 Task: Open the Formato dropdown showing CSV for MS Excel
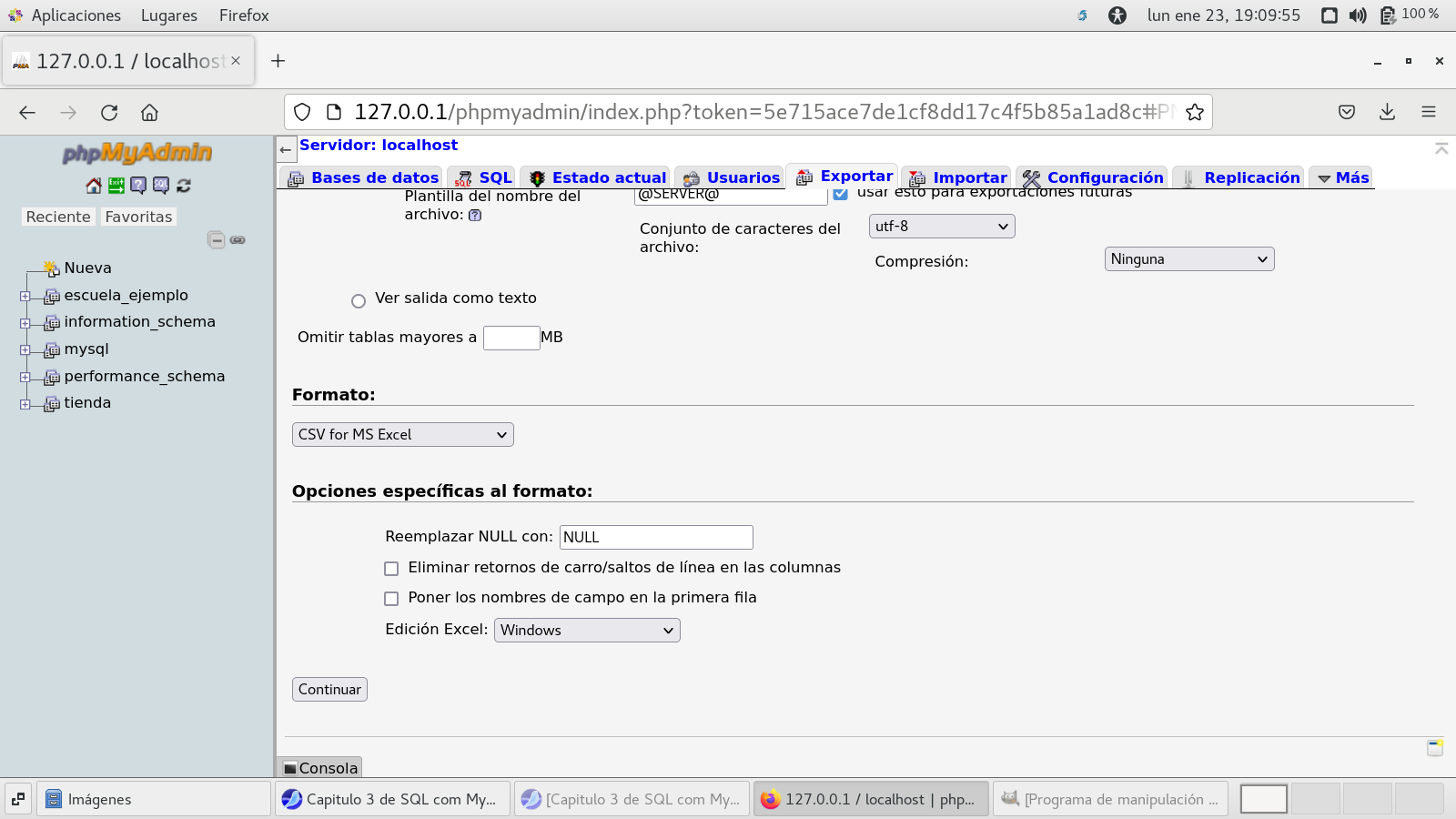(402, 435)
